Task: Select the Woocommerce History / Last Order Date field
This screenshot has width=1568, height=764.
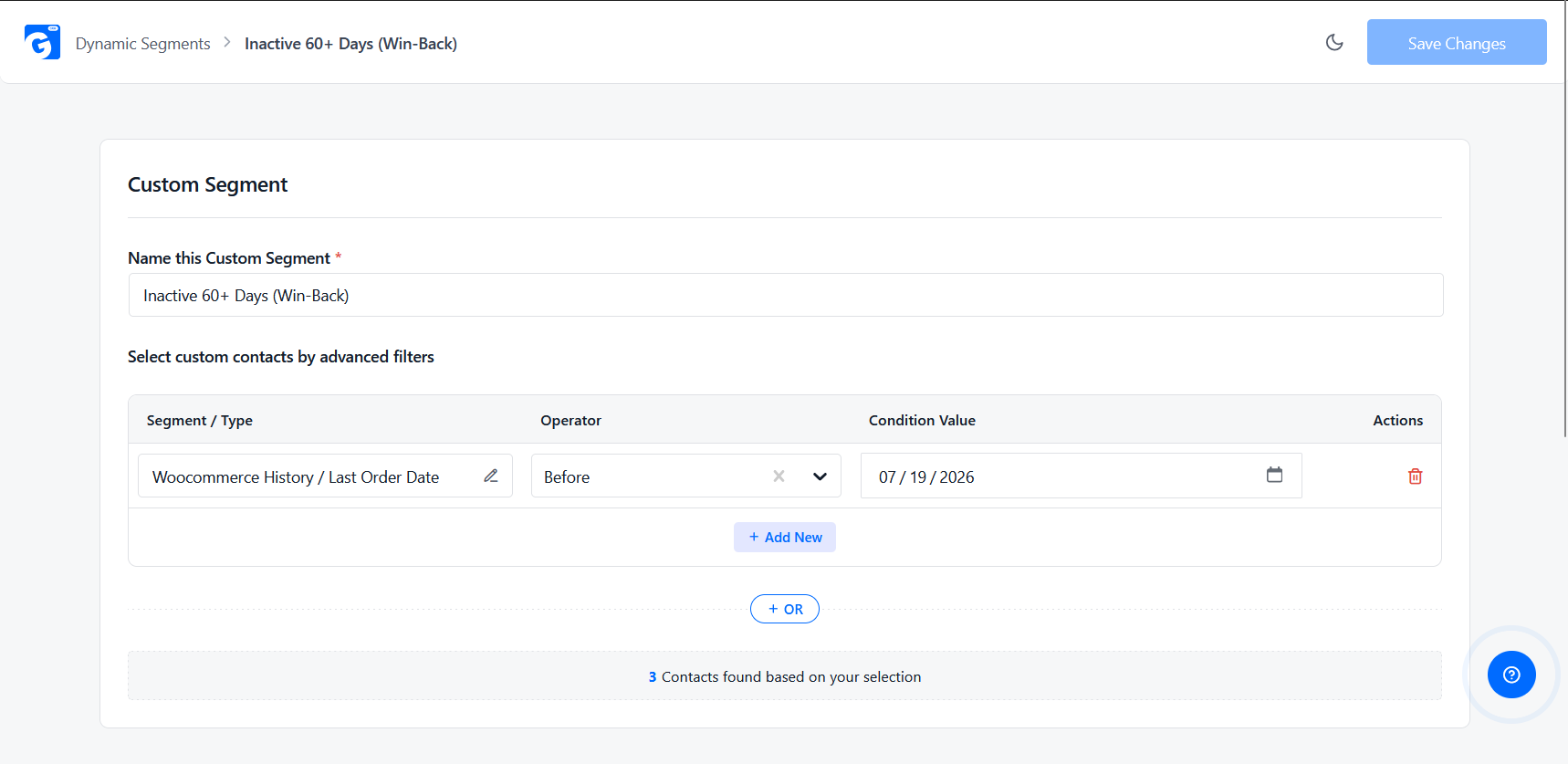Action: point(325,476)
